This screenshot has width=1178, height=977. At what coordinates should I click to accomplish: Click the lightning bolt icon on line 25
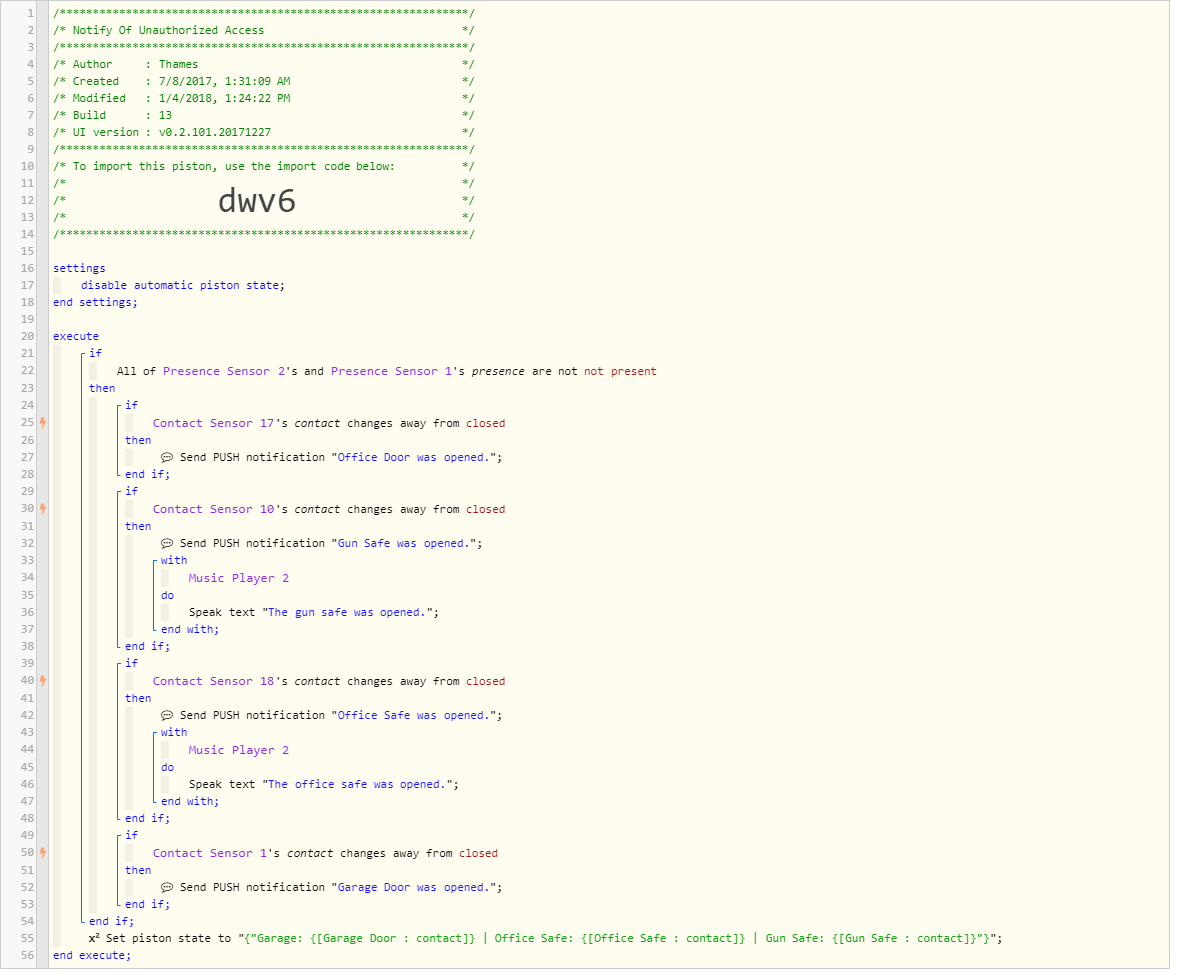pos(44,425)
